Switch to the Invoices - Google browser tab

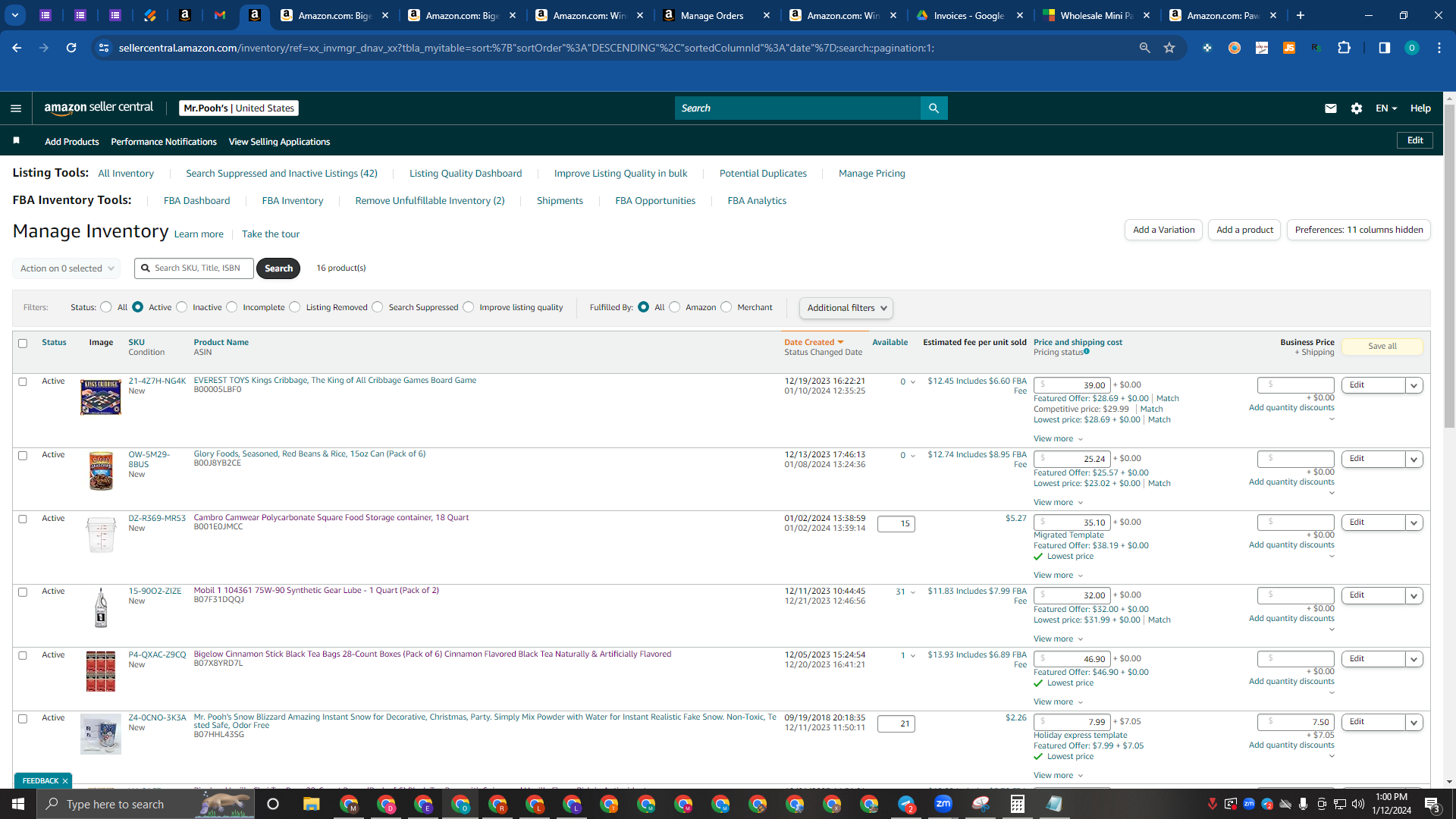click(x=971, y=15)
